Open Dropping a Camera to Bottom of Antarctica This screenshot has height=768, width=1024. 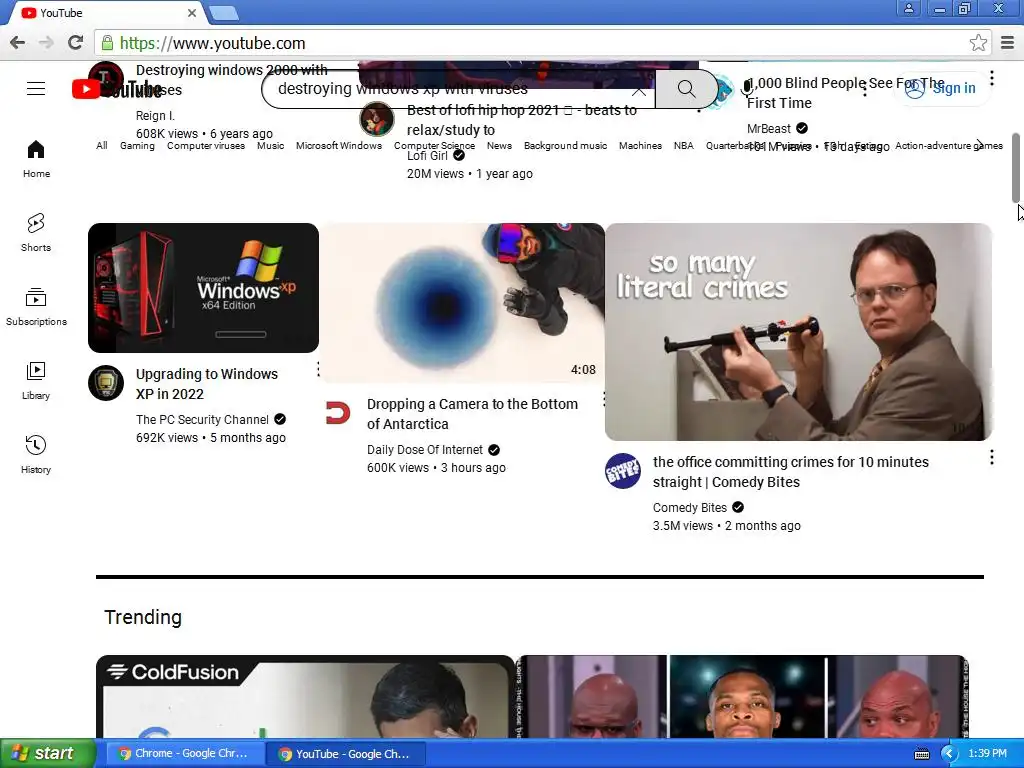click(x=472, y=414)
